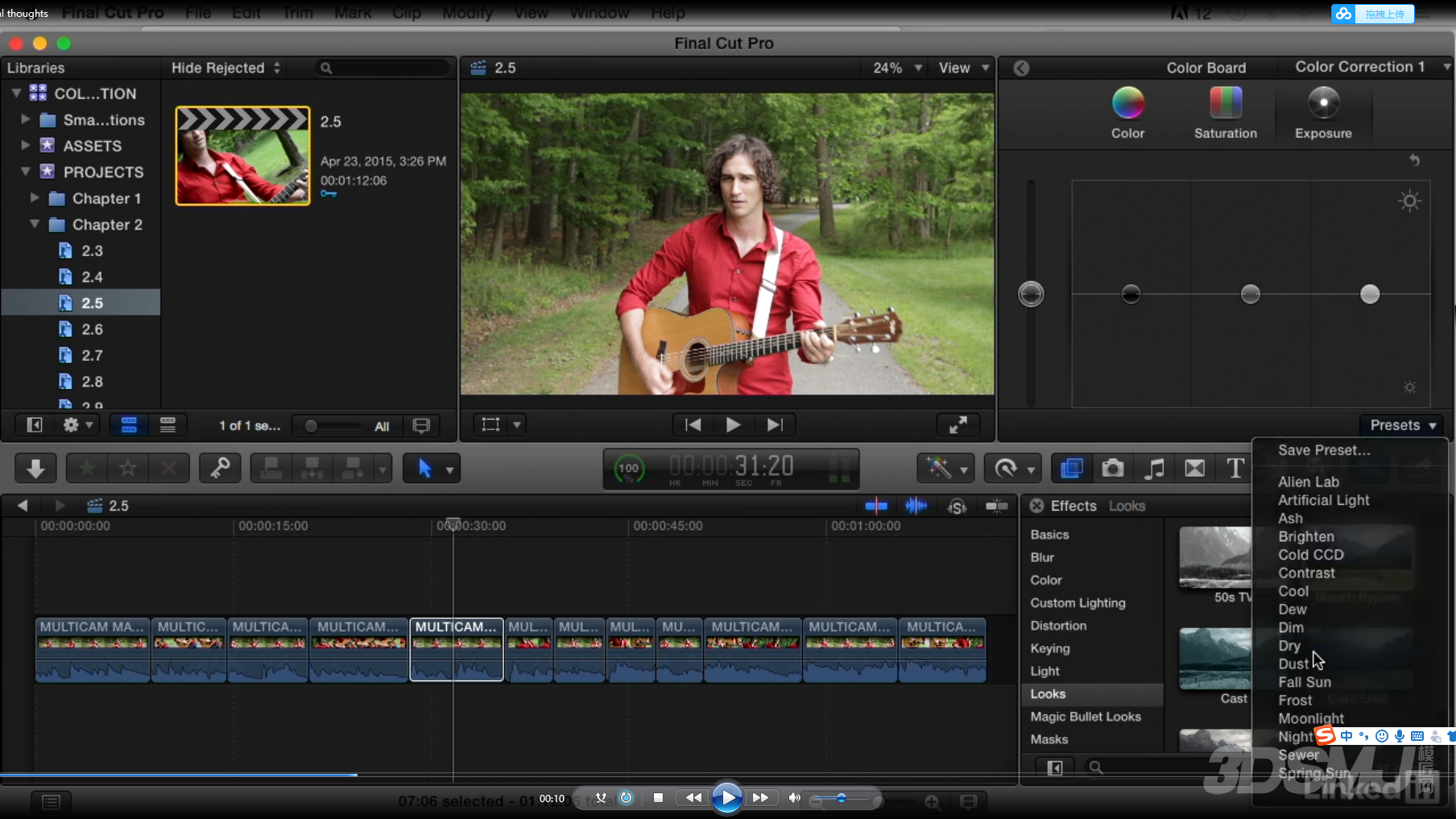
Task: Go back from Color Board panel
Action: [x=1021, y=68]
